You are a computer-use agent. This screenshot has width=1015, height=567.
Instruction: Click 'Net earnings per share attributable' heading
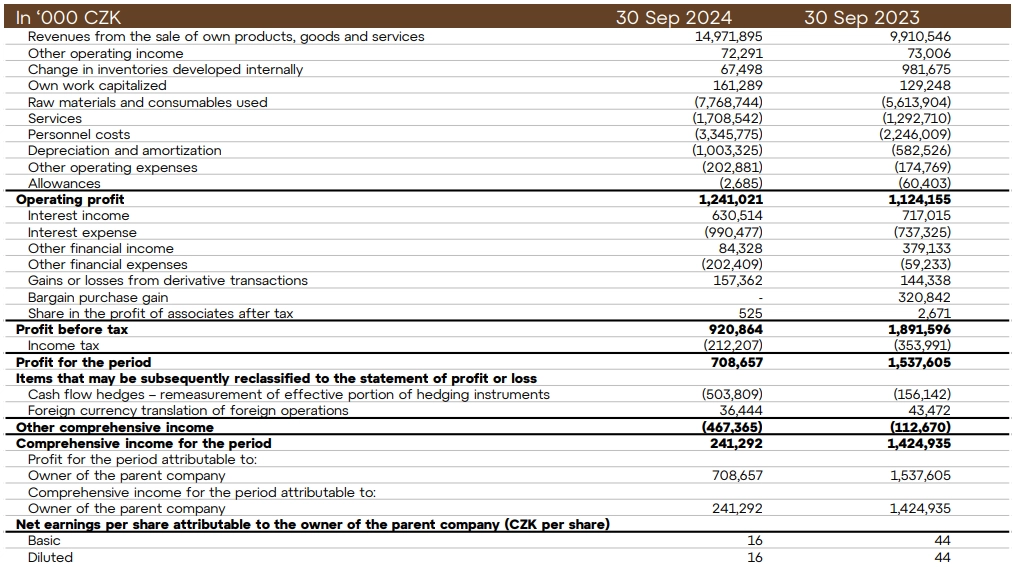click(x=313, y=525)
